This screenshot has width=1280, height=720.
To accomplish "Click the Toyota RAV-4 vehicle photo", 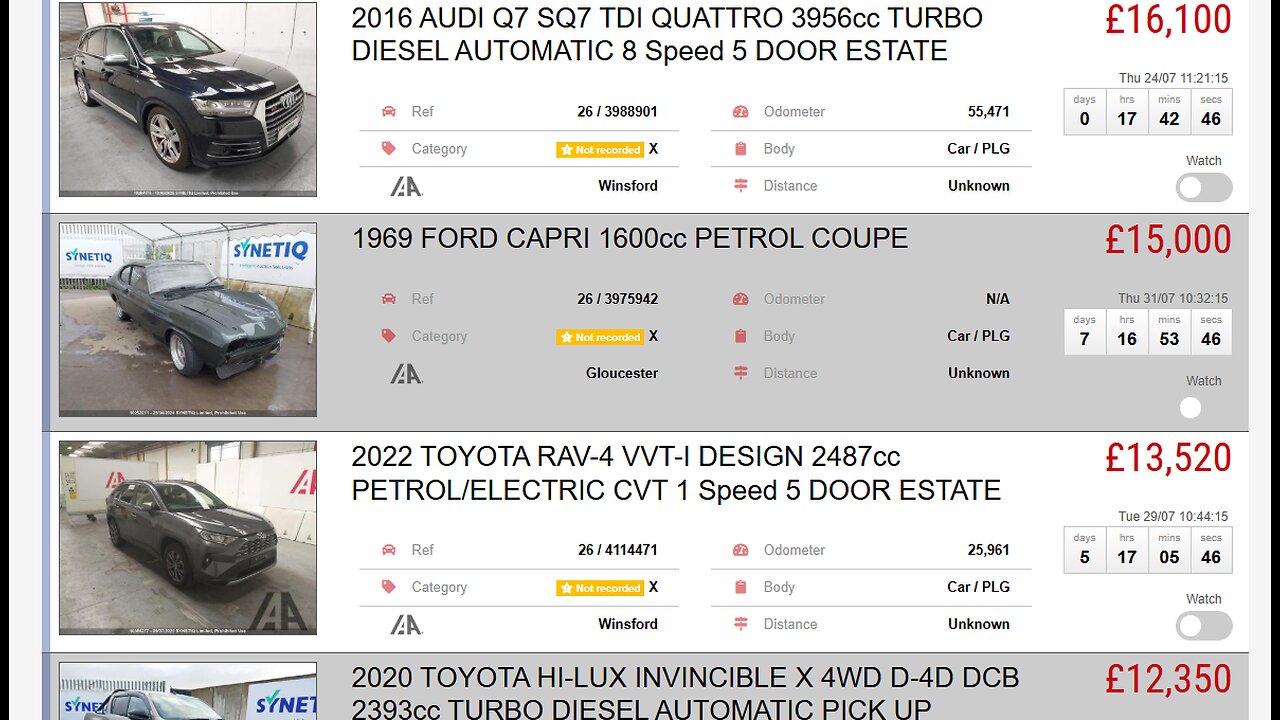I will tap(188, 538).
